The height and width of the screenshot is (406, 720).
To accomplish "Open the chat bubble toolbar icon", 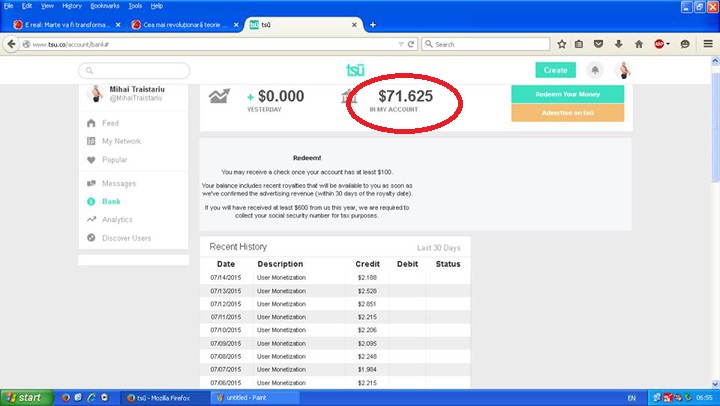I will (x=685, y=44).
